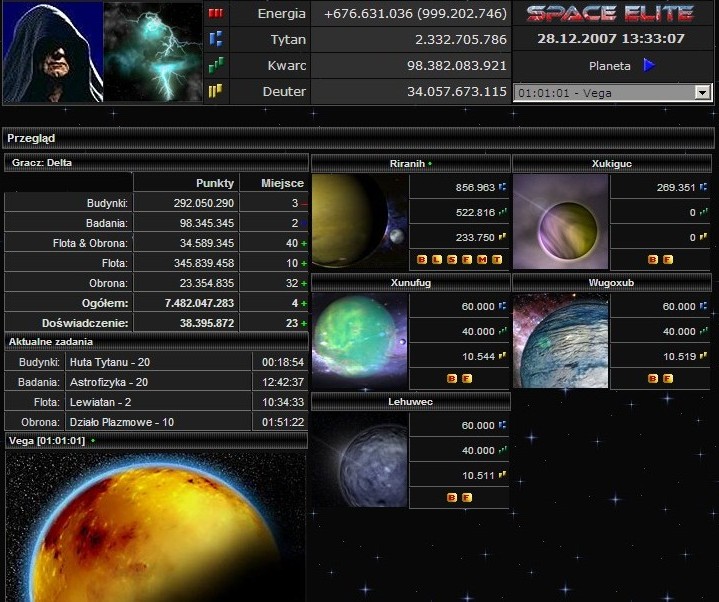
Task: Click the F icon under planet Xukiguc
Action: (668, 259)
